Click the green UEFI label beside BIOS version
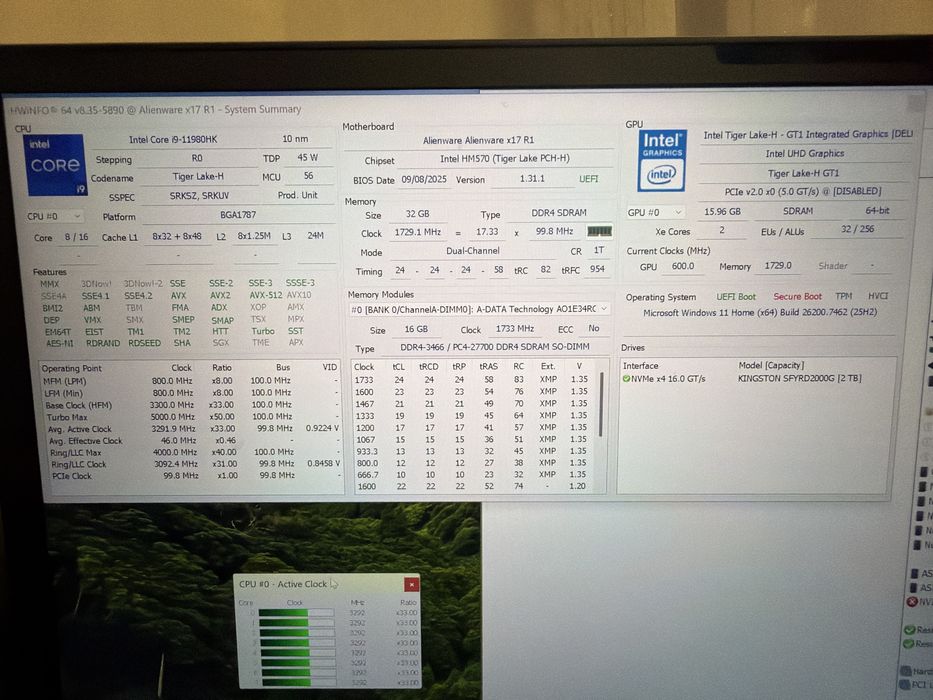The height and width of the screenshot is (700, 933). (x=588, y=179)
